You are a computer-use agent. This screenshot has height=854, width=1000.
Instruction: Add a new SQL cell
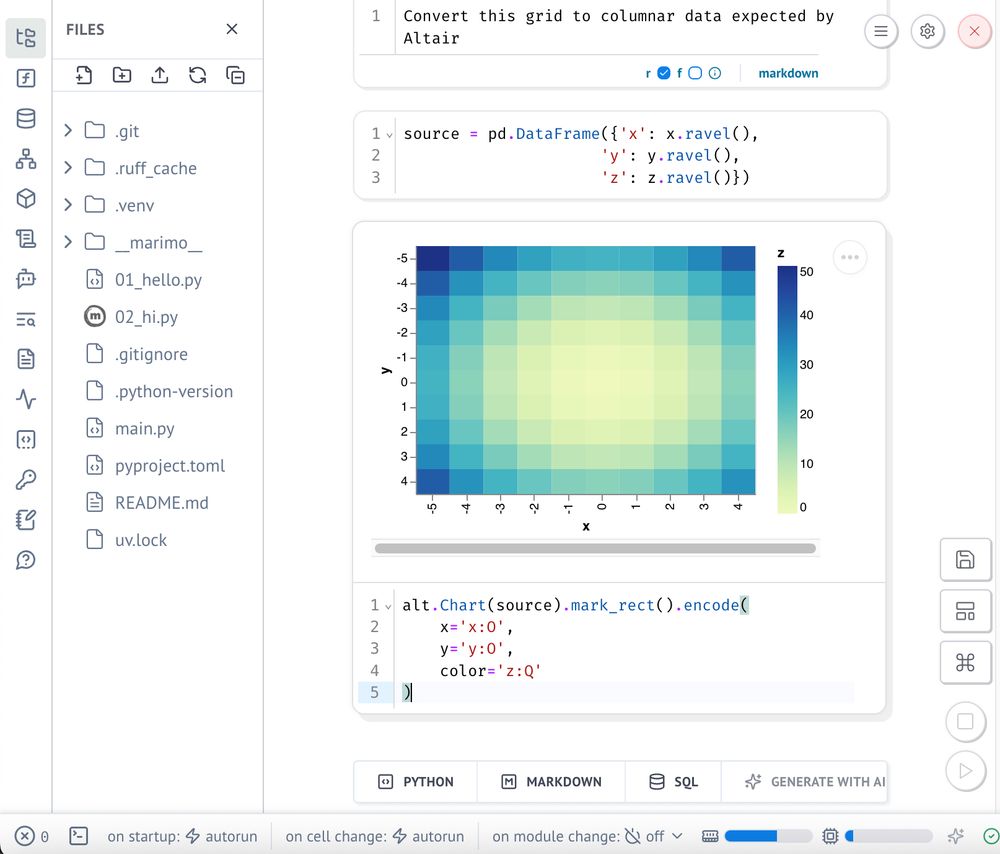click(673, 781)
